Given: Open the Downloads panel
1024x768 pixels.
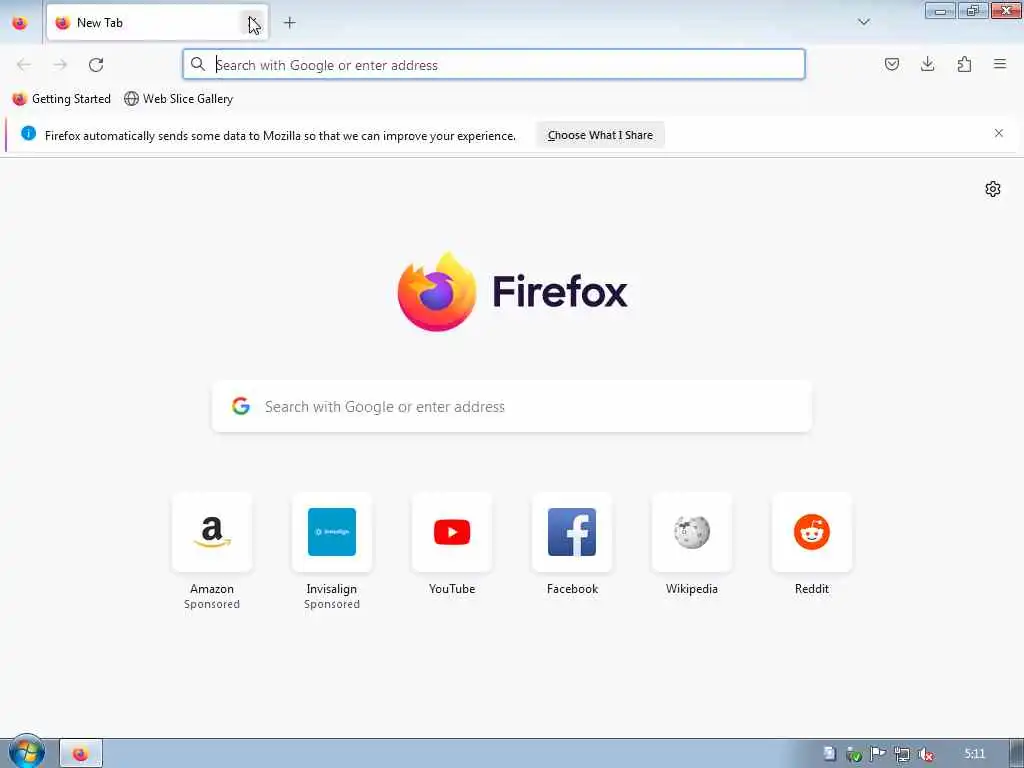Looking at the screenshot, I should click(x=927, y=64).
